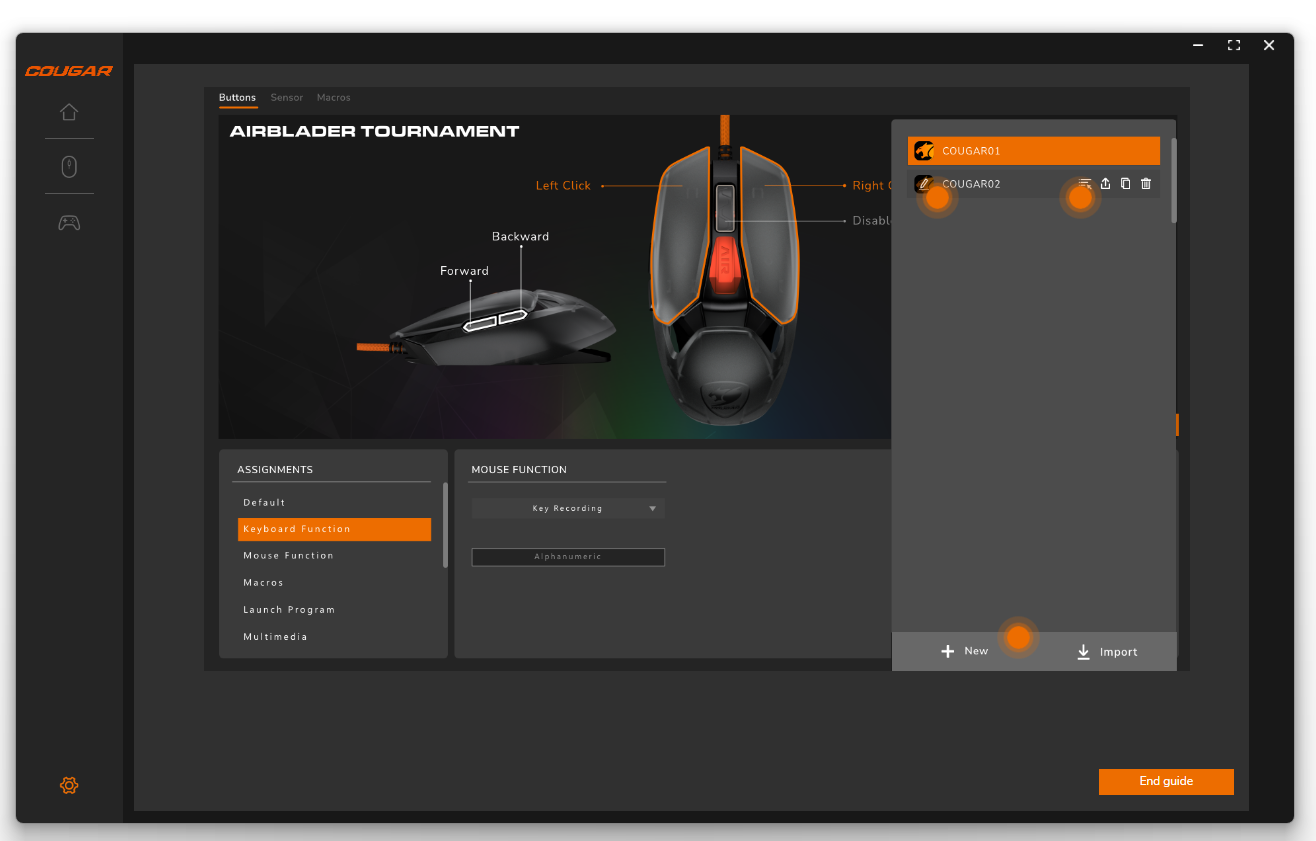Click the AIRBLADER TOURNAMENT title
Screen dimensions: 1316x841
pos(374,131)
